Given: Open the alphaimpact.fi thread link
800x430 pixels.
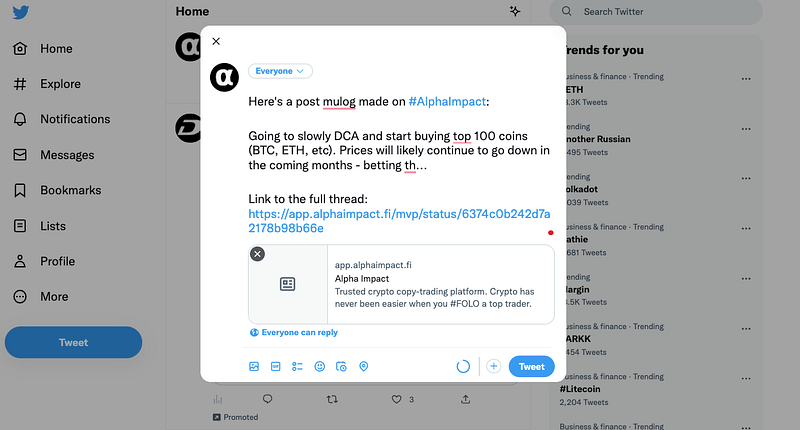Looking at the screenshot, I should pyautogui.click(x=399, y=221).
